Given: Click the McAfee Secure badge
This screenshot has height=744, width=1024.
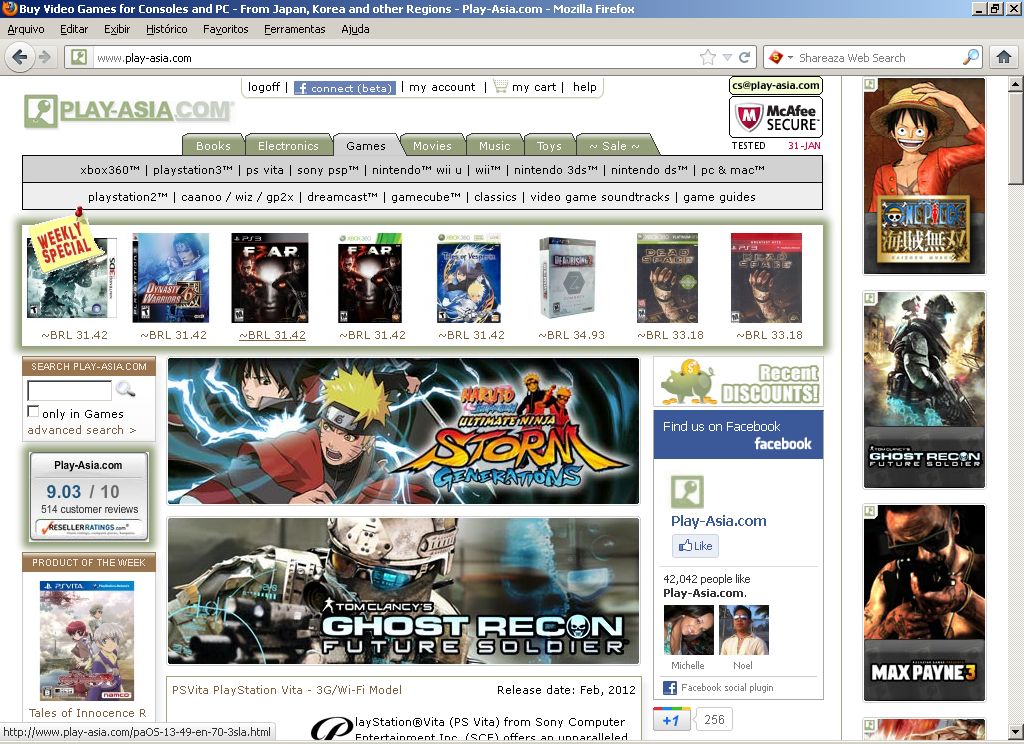Looking at the screenshot, I should [x=776, y=118].
